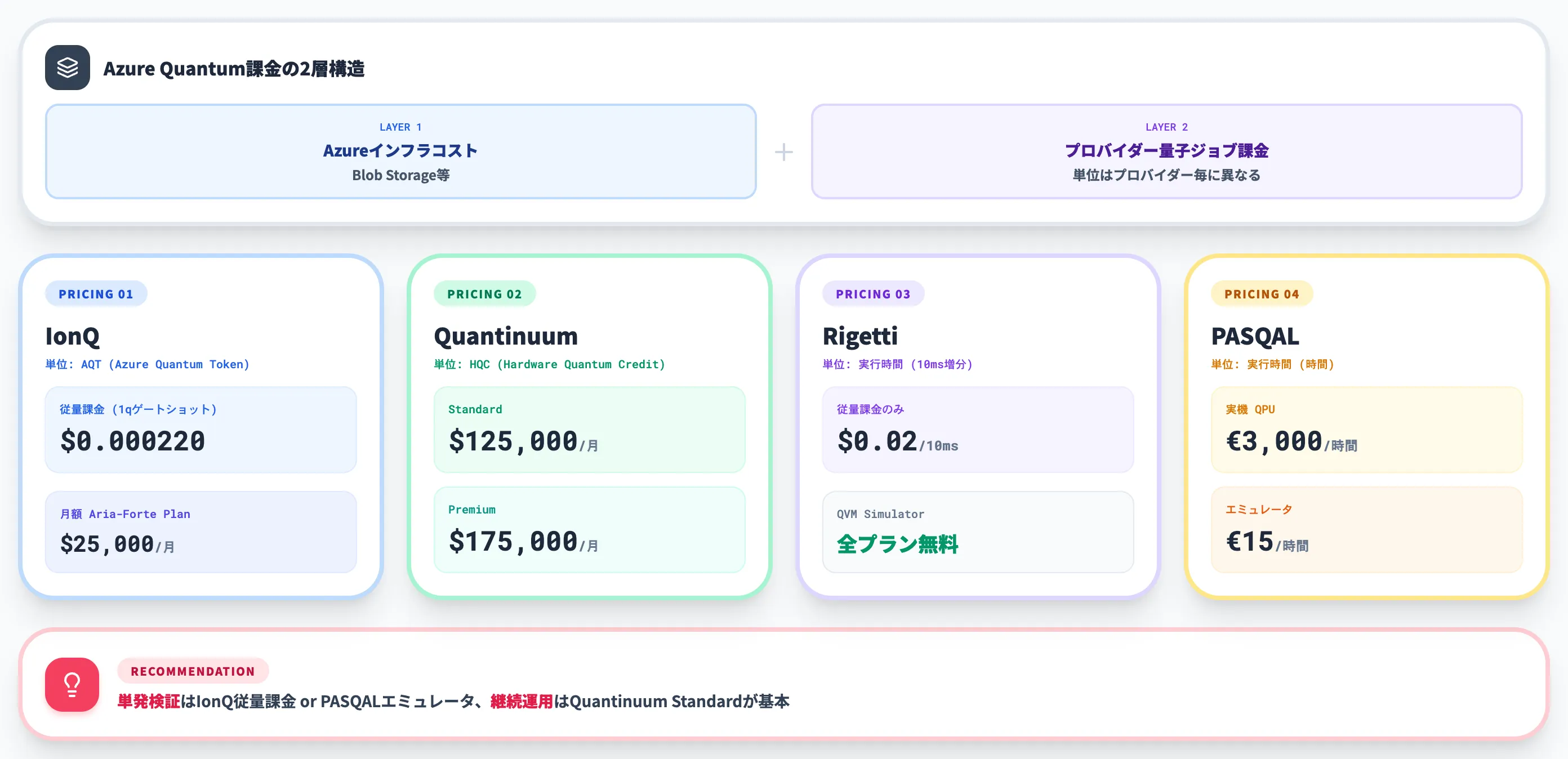Click the PRICING 03 badge
Image resolution: width=1568 pixels, height=759 pixels.
pyautogui.click(x=873, y=294)
